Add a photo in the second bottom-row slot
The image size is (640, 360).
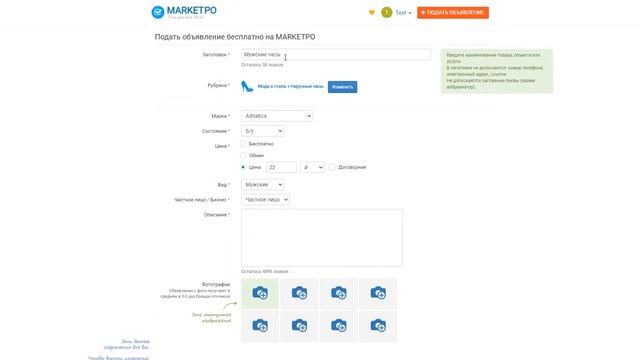[299, 326]
